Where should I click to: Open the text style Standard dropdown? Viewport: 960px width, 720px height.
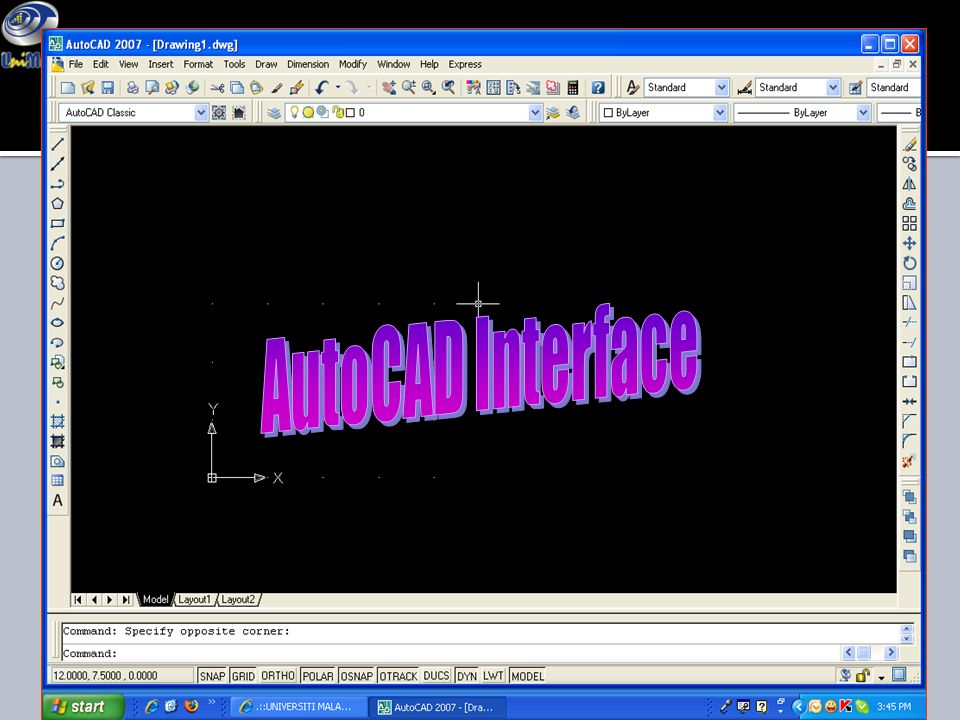pos(722,88)
